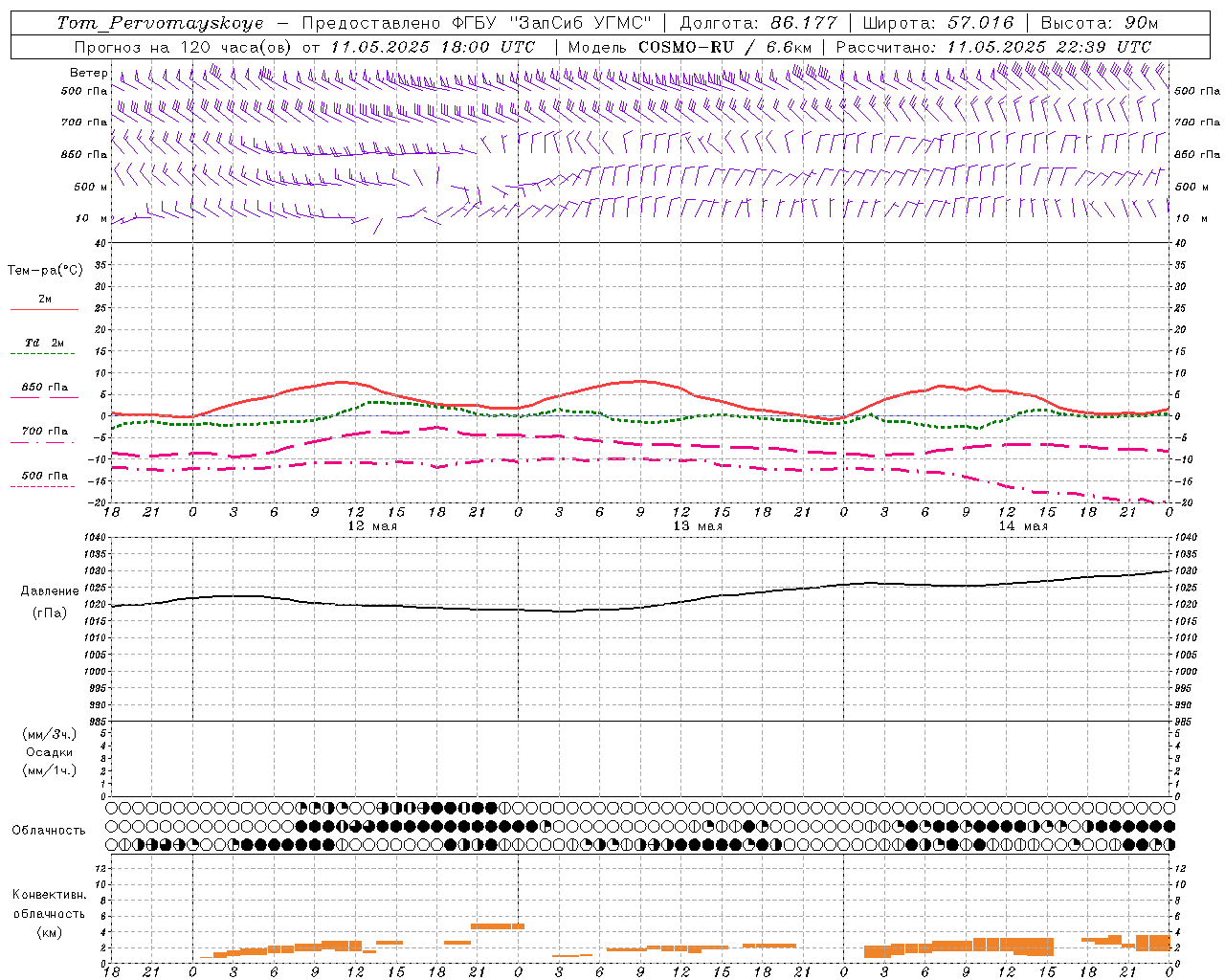Click the Конвективн. облачность label
This screenshot has height=980, width=1225.
[x=49, y=904]
